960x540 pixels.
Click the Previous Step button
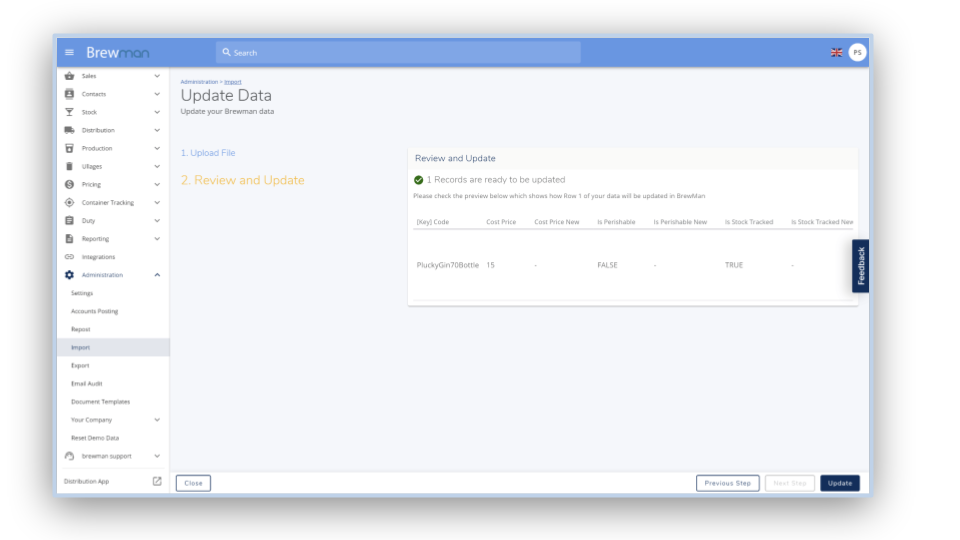point(727,483)
